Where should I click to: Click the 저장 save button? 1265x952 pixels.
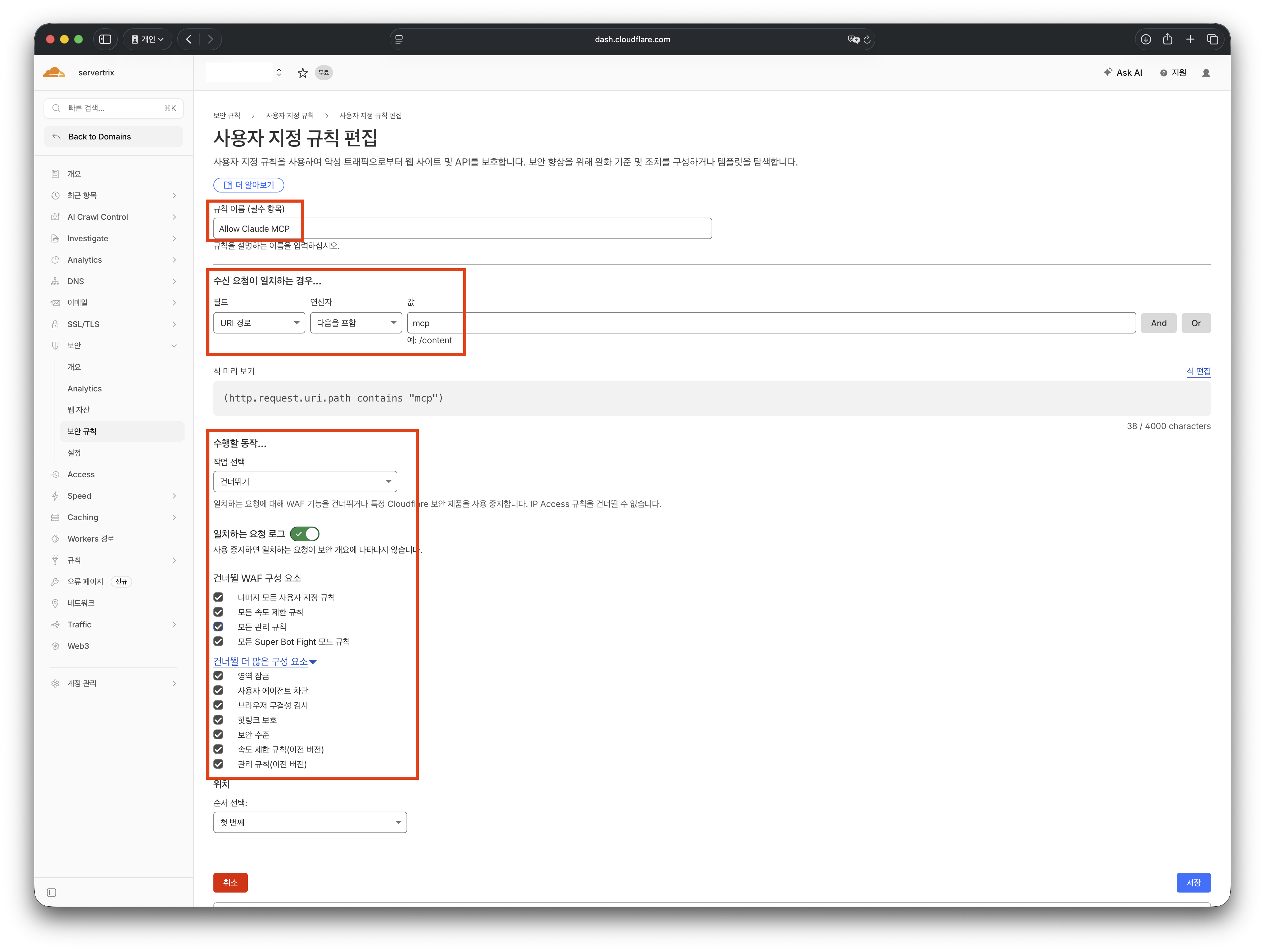(1193, 882)
